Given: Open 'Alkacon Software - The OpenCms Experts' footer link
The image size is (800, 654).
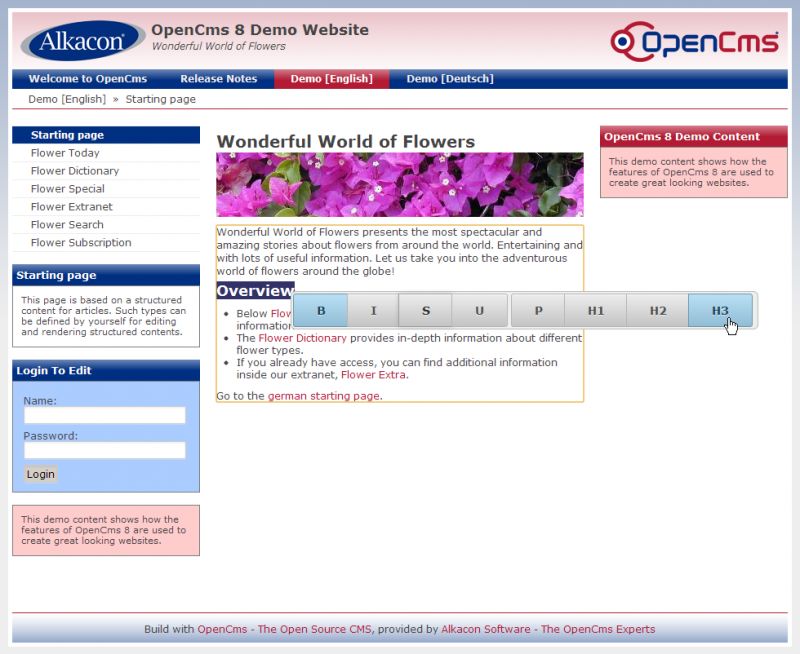Looking at the screenshot, I should tap(548, 630).
